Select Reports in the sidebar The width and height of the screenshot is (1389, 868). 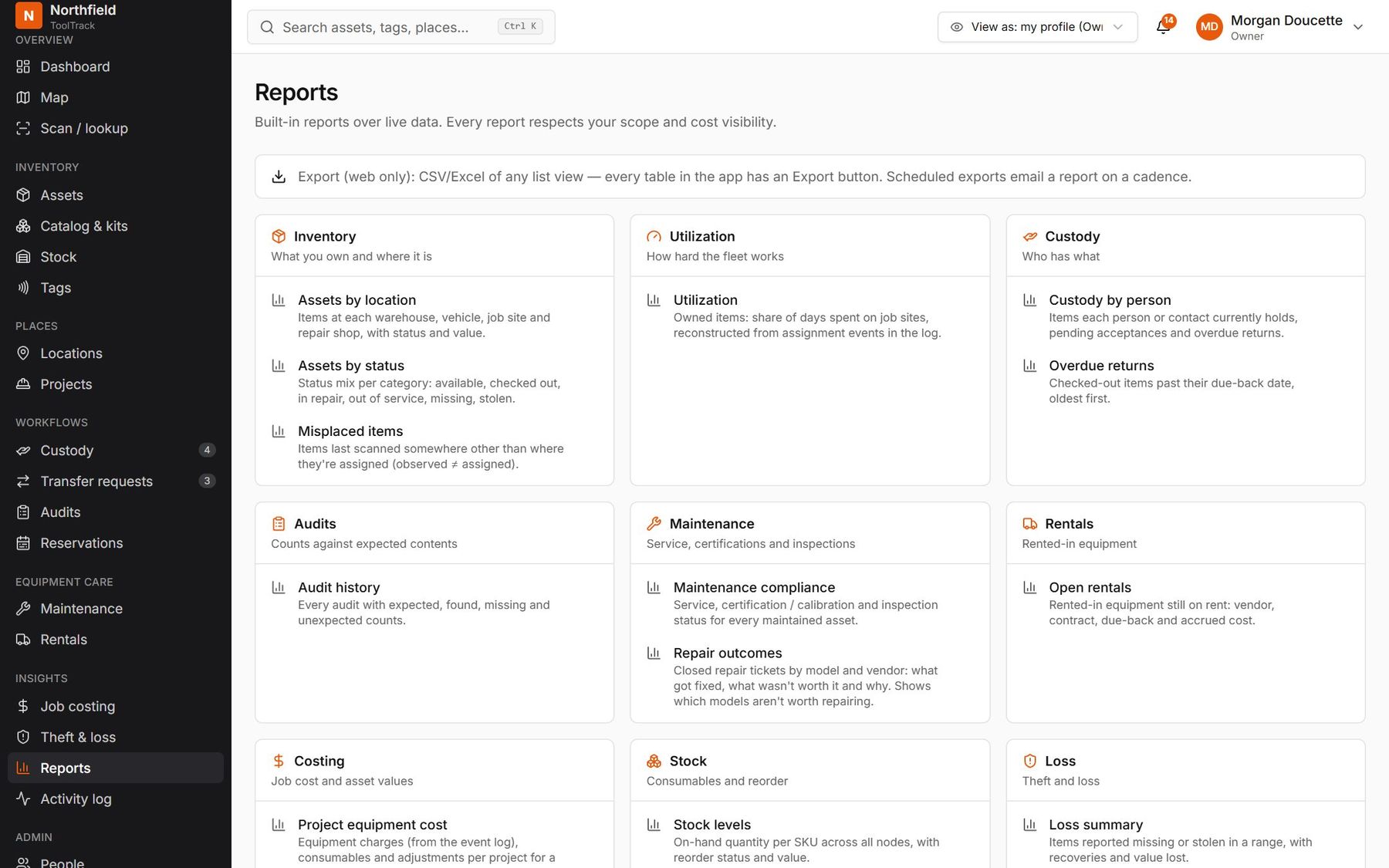[x=116, y=768]
